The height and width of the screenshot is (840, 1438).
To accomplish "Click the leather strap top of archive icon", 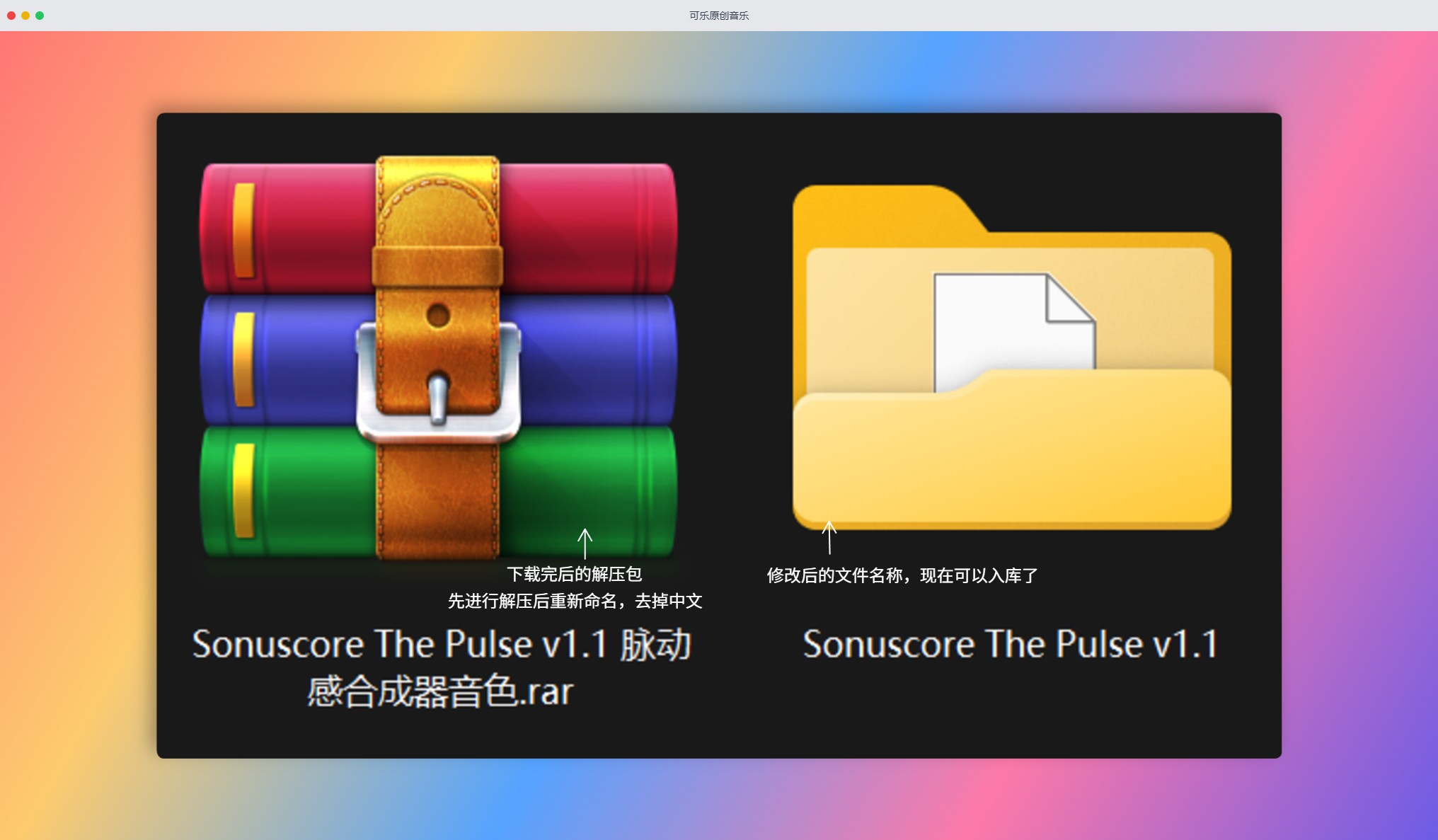I will coord(438,202).
